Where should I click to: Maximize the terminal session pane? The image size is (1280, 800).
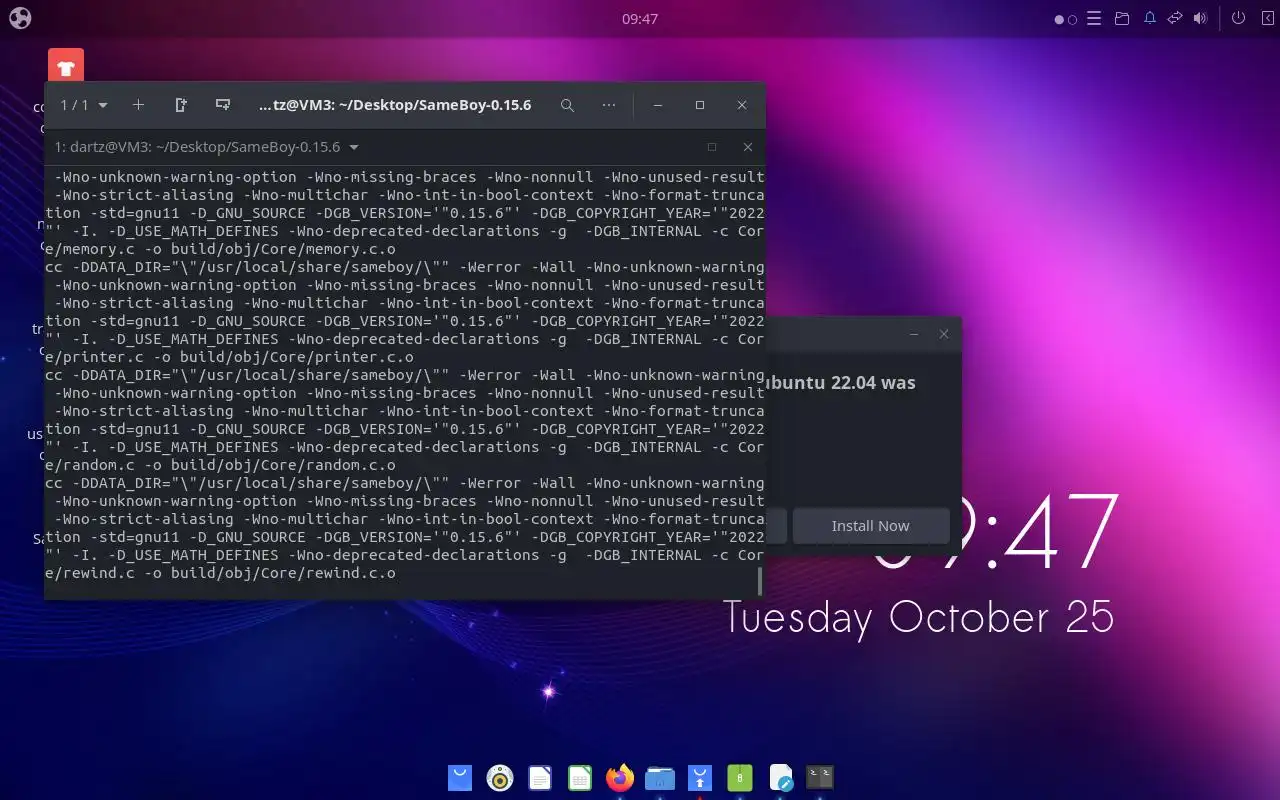click(x=712, y=147)
